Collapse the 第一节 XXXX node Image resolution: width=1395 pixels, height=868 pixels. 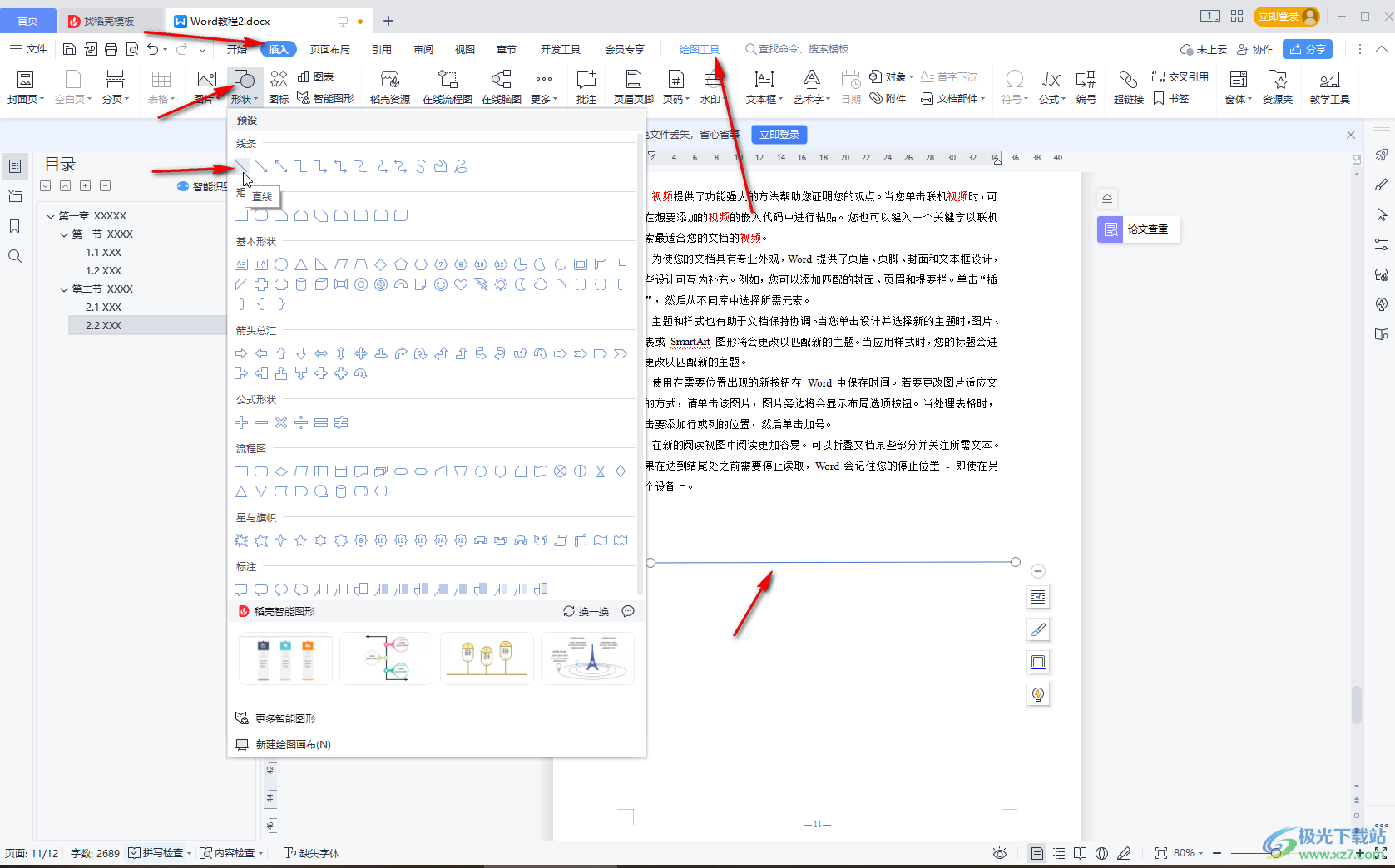(64, 234)
